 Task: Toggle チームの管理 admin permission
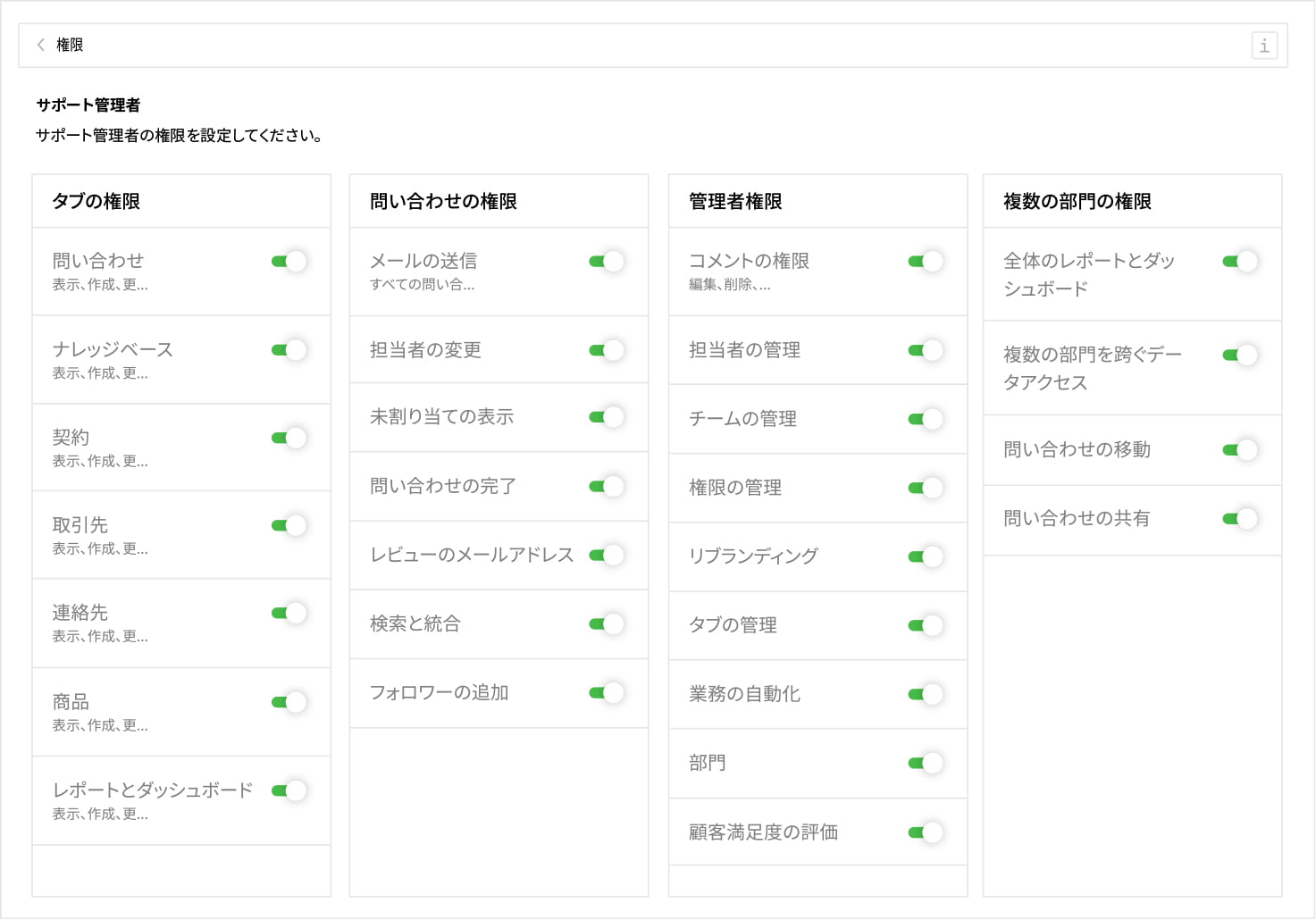[926, 420]
